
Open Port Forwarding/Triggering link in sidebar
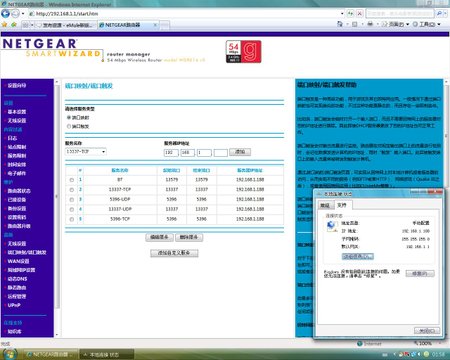tap(27, 253)
